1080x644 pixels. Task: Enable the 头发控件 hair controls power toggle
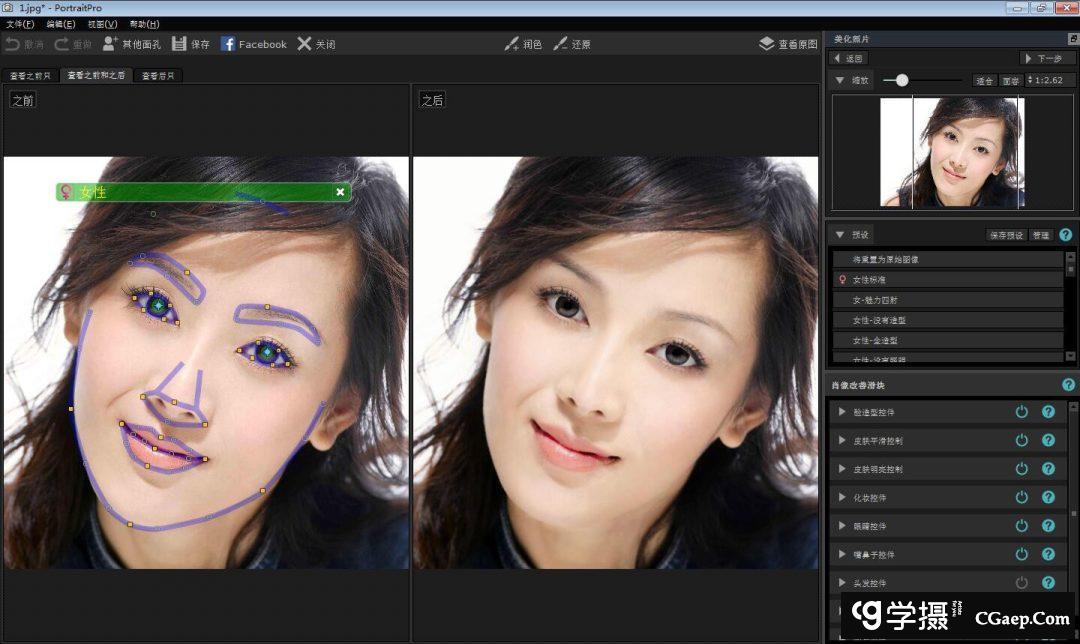pyautogui.click(x=1021, y=583)
